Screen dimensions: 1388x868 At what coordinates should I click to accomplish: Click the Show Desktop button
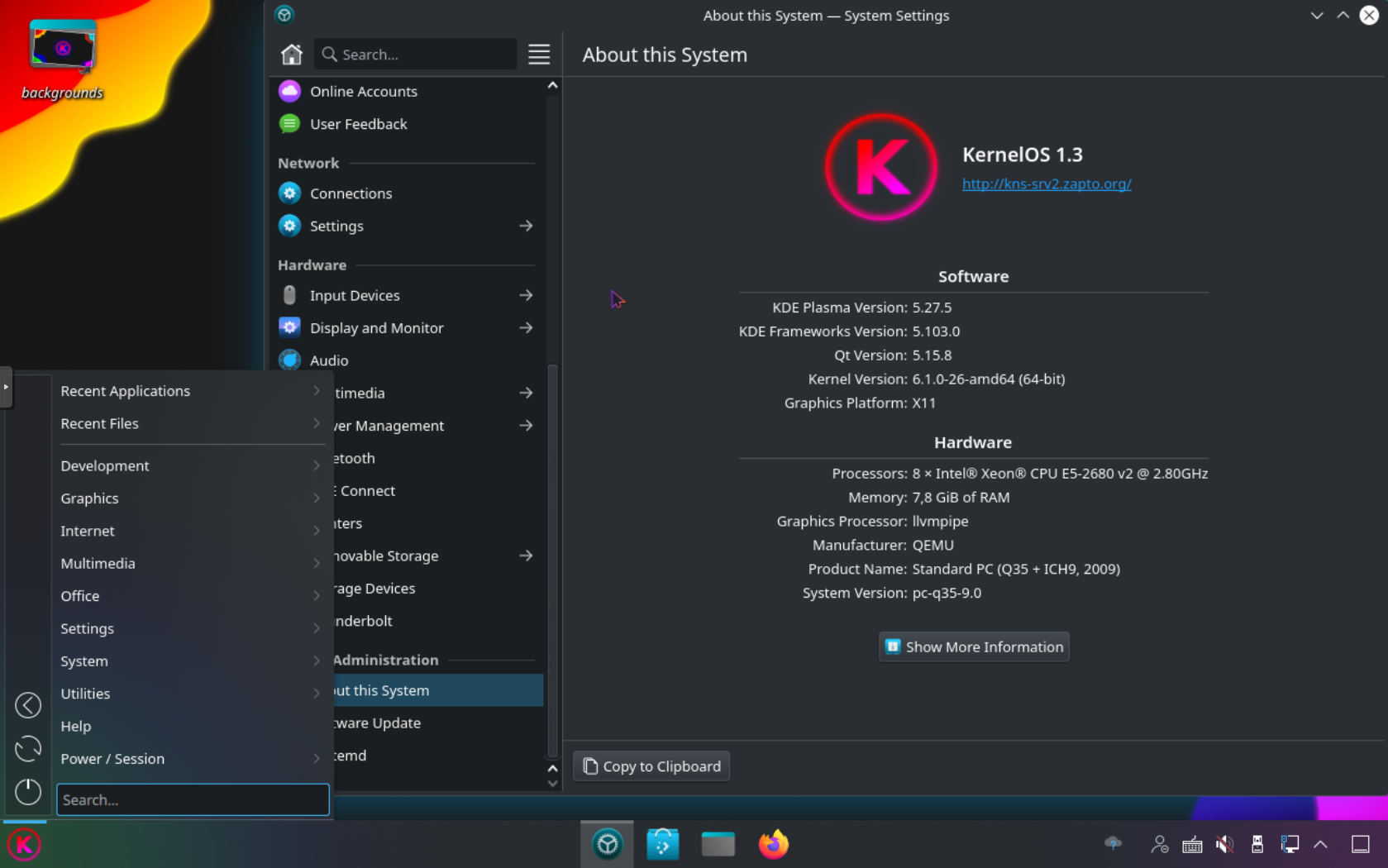(1361, 844)
